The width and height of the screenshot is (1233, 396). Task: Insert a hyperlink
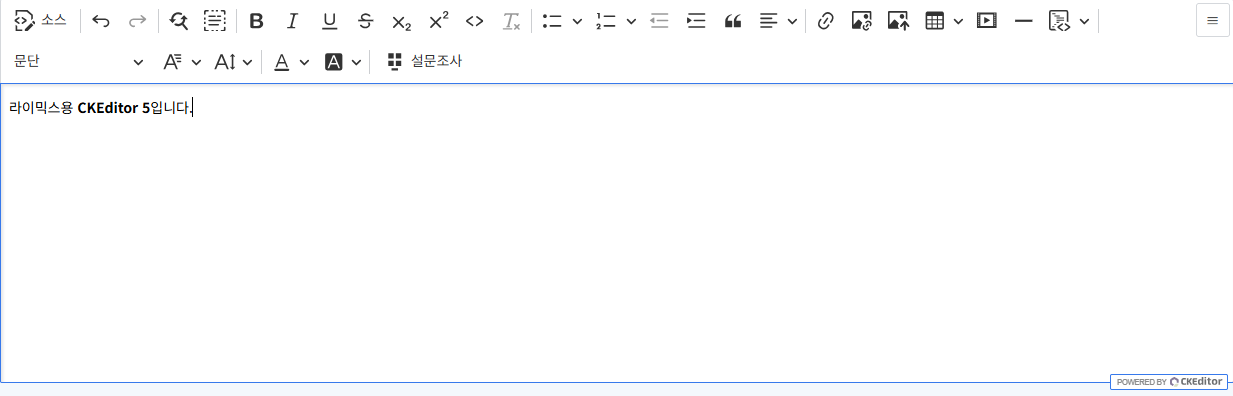click(825, 20)
